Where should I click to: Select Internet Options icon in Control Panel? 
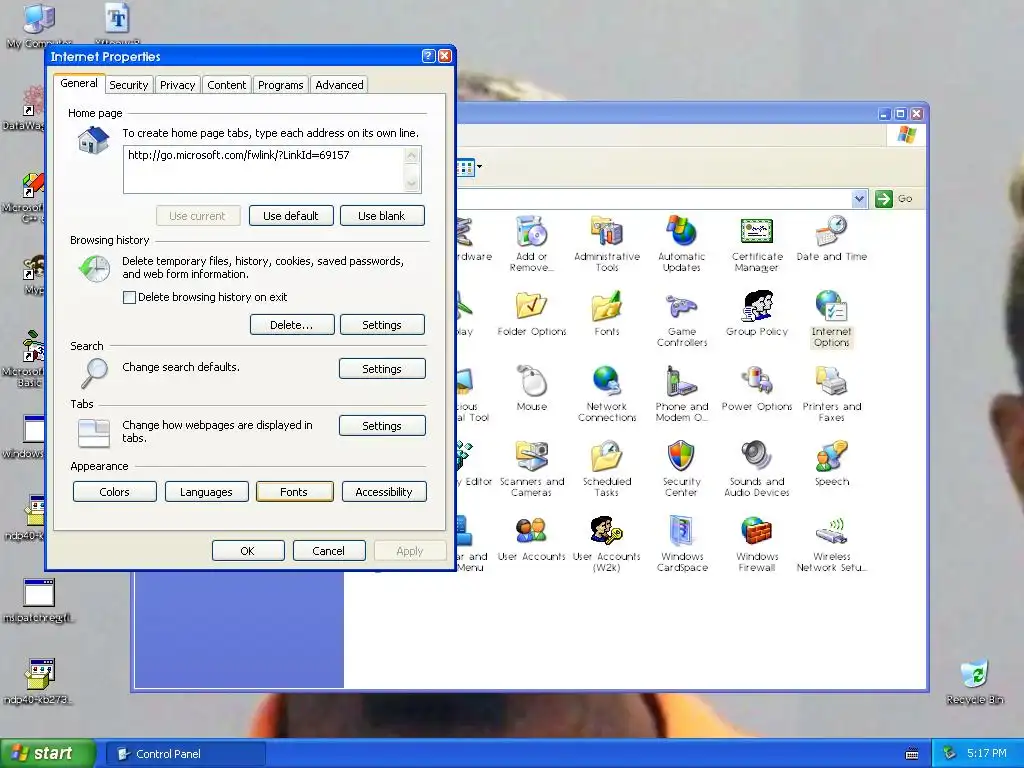831,319
